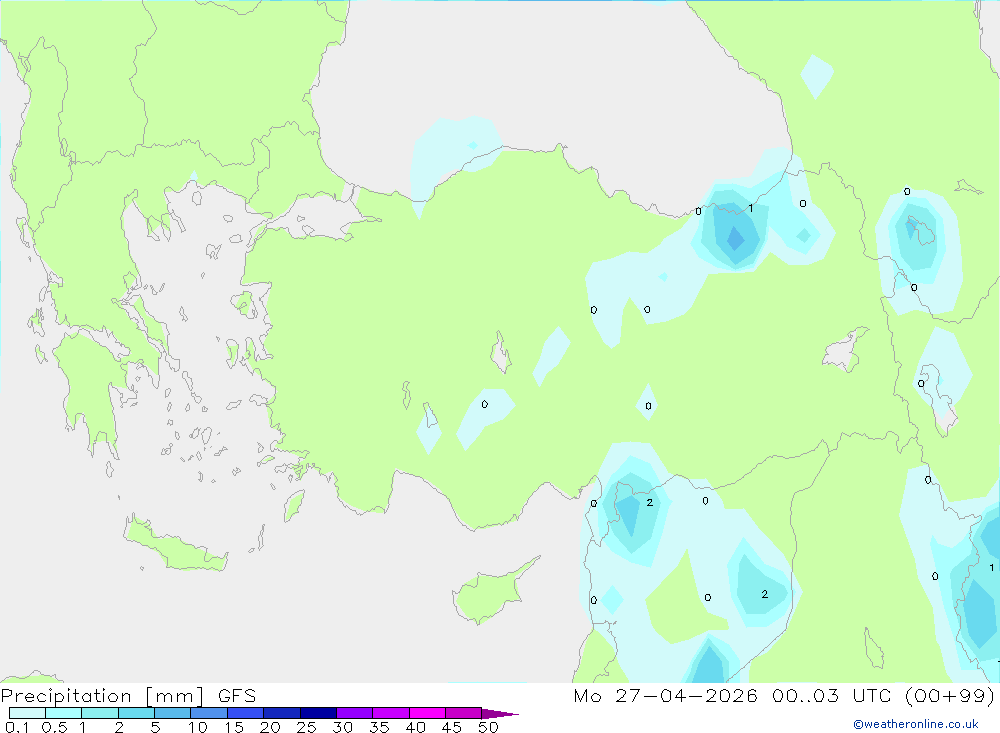Pick the 10–15 mm legend color swatch
Screen dimensions: 1000x733
(x=209, y=713)
